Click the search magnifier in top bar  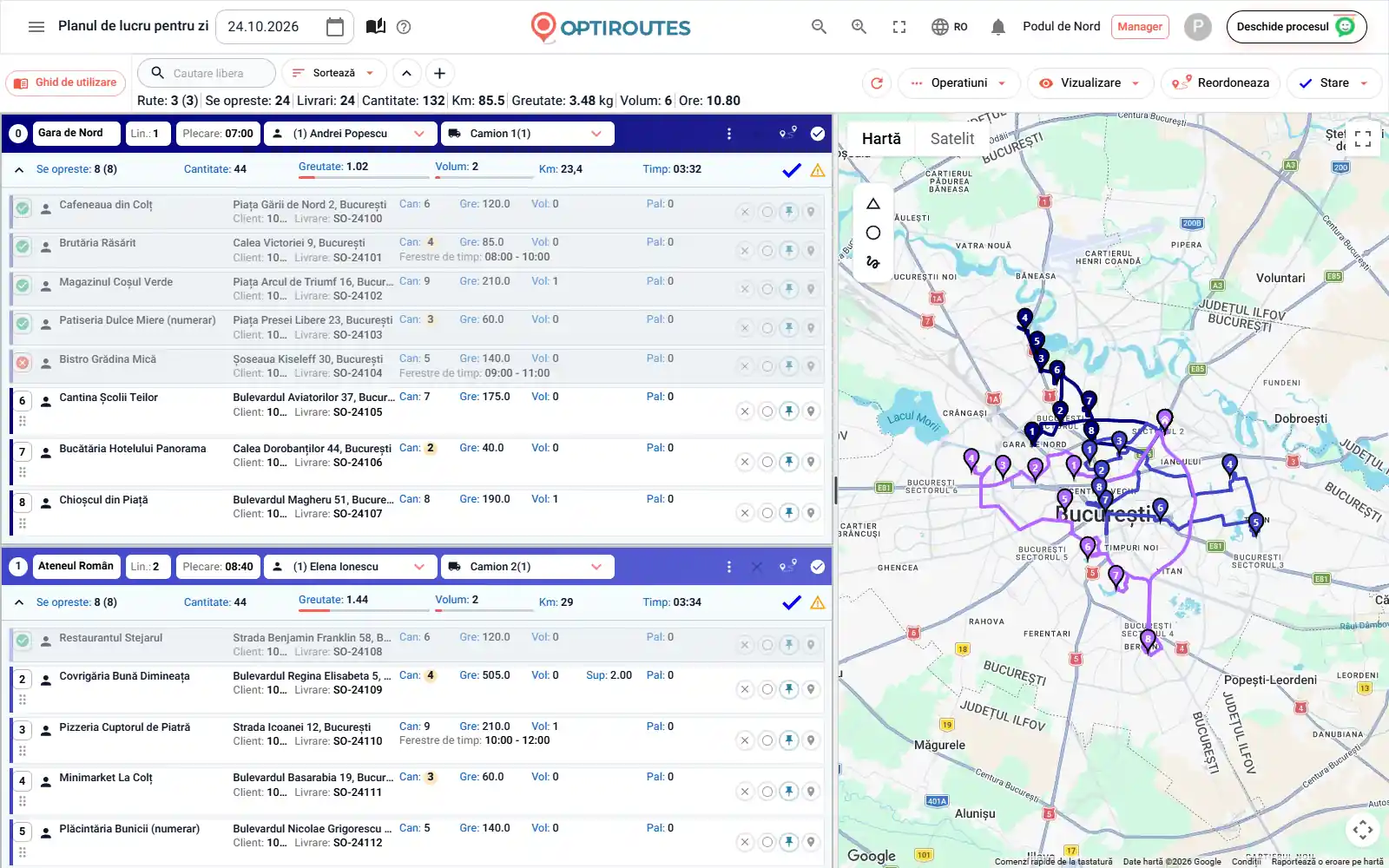[819, 27]
